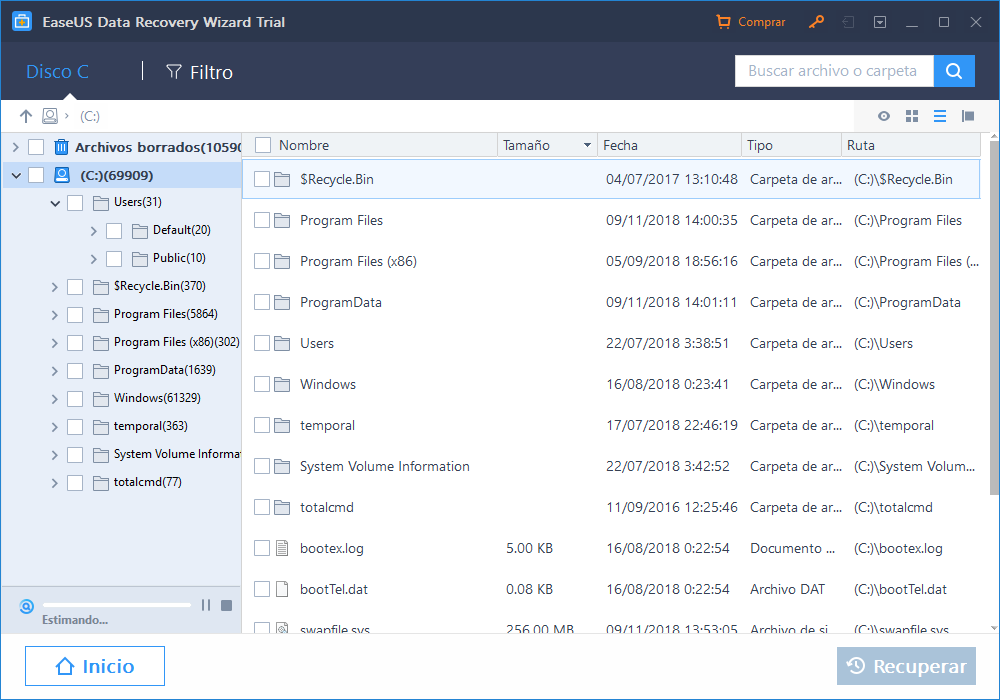Click the Comprar link
The height and width of the screenshot is (700, 1000).
[761, 22]
